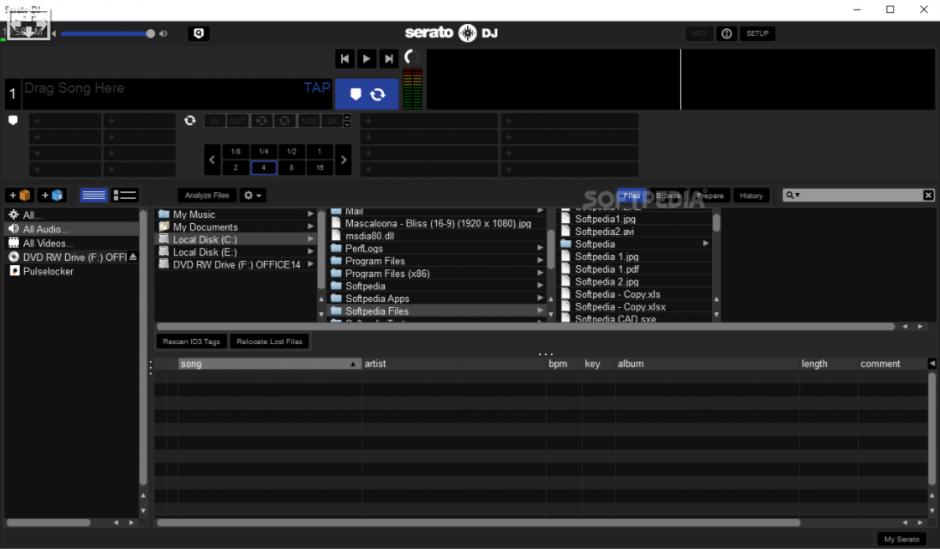Set auto loop length to 8 beats

(x=291, y=168)
